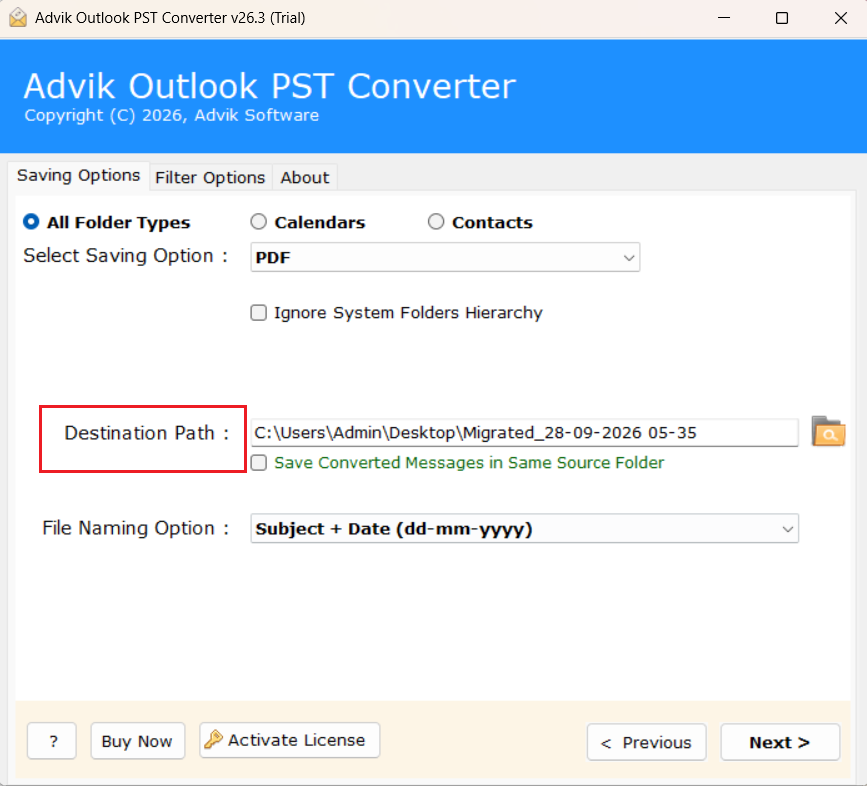Expand the File Naming Option dropdown
Image resolution: width=867 pixels, height=786 pixels.
tap(524, 529)
